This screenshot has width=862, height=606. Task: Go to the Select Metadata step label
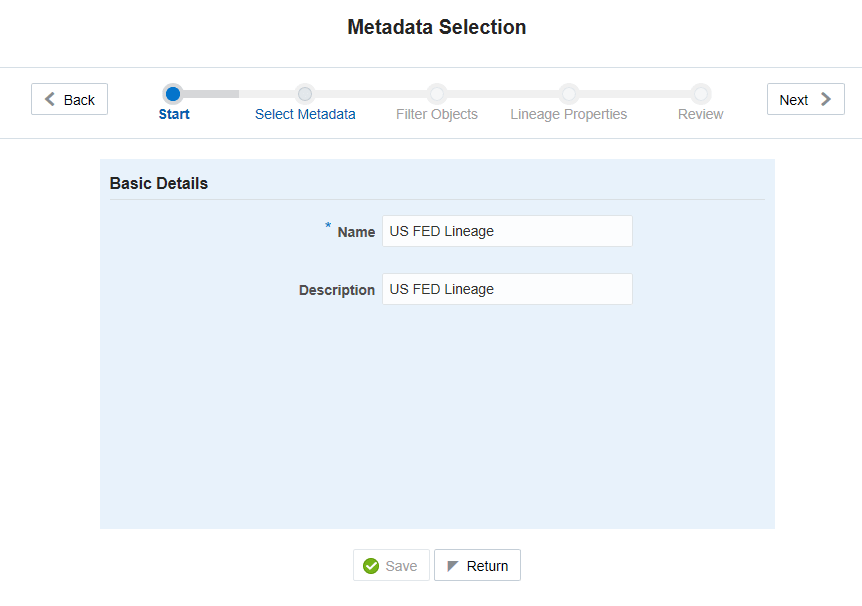[305, 114]
